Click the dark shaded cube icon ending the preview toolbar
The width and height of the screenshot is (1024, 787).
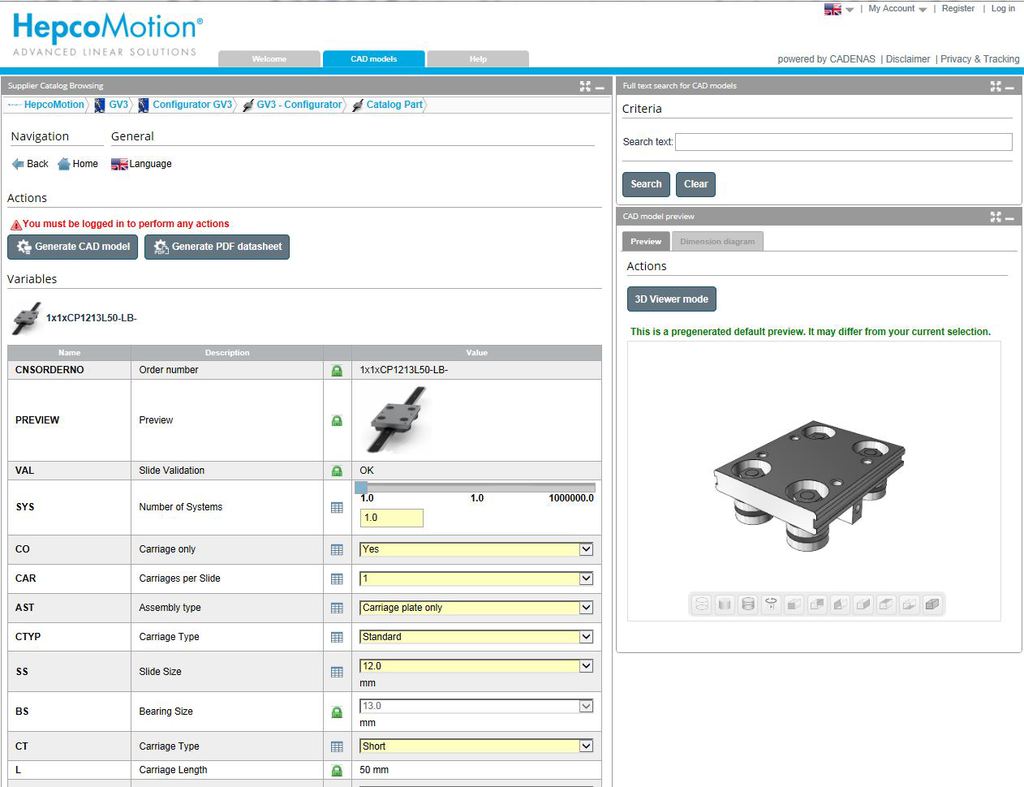(x=933, y=604)
